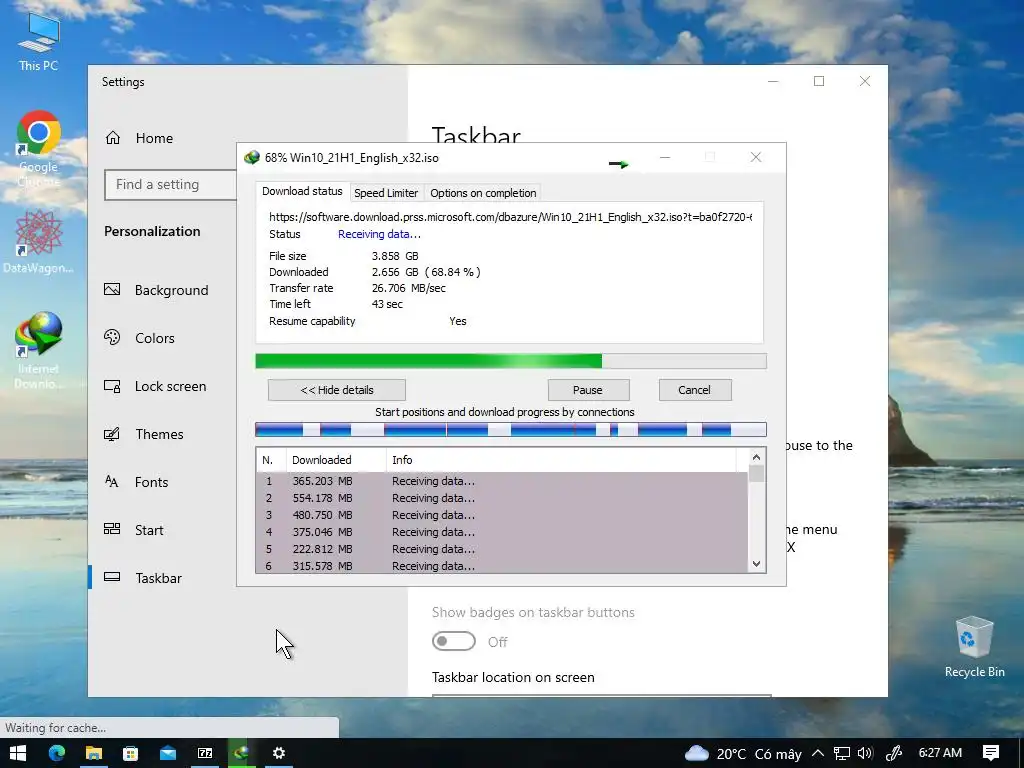
Task: Switch to Options on completion tab
Action: (483, 193)
